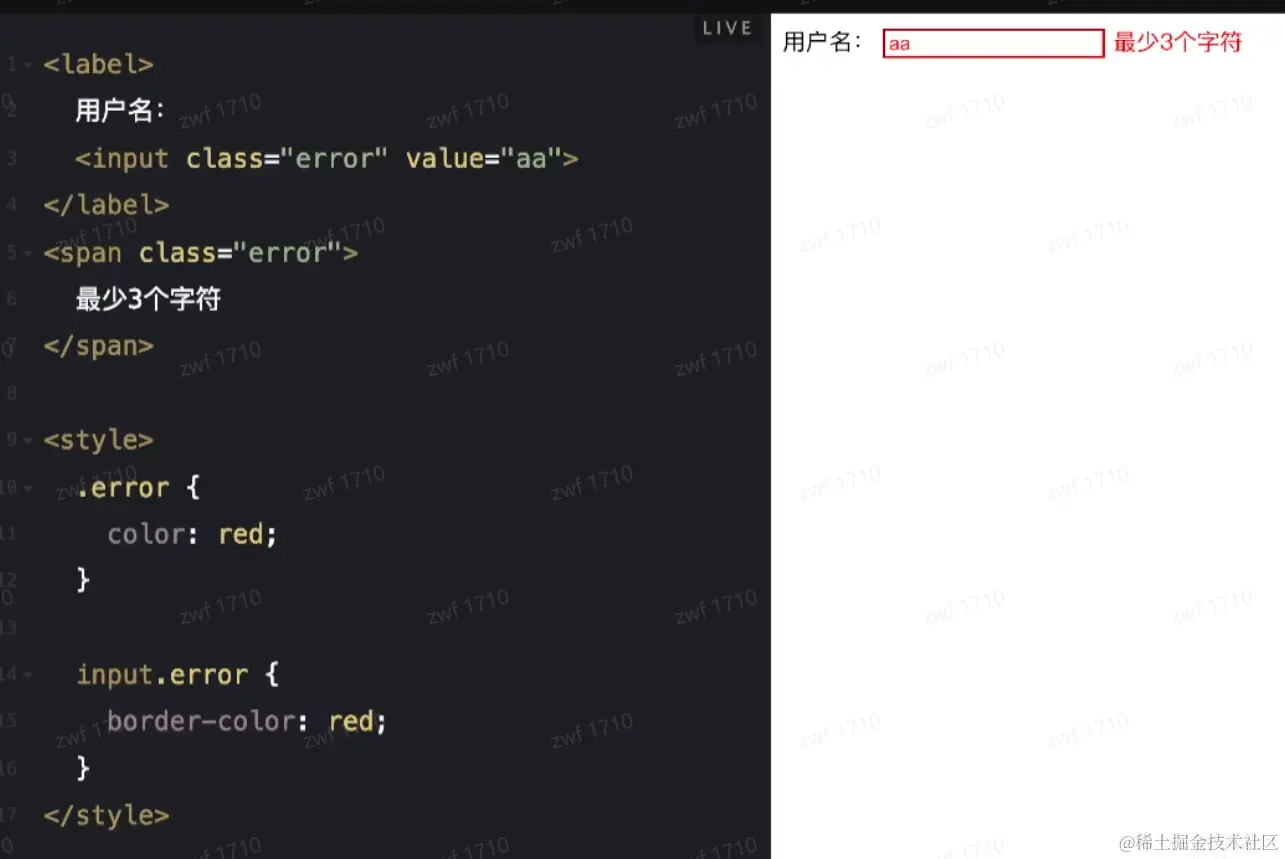Collapse the <label> block fold arrow
The height and width of the screenshot is (859, 1285).
[28, 65]
